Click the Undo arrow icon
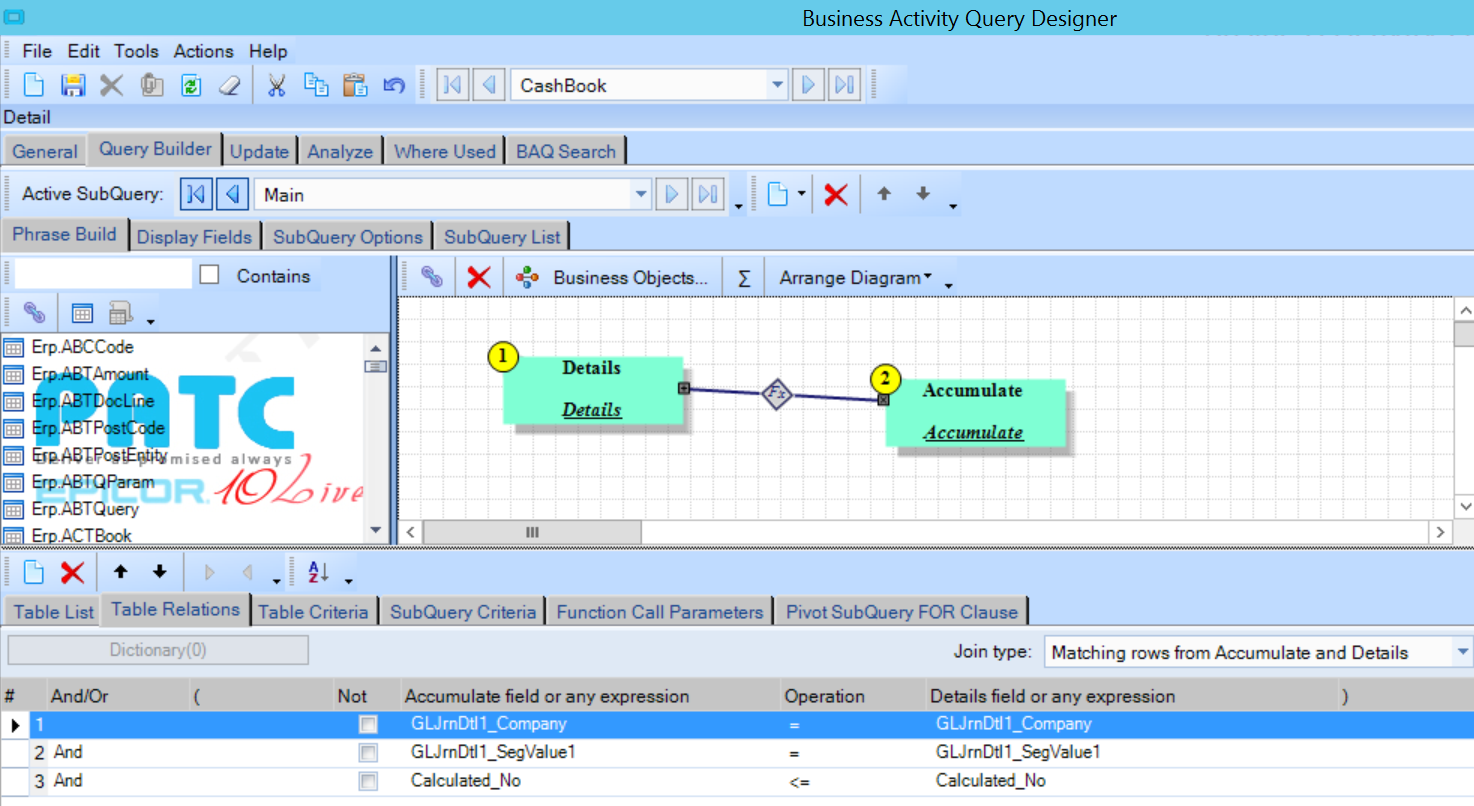The image size is (1474, 806). pos(394,85)
